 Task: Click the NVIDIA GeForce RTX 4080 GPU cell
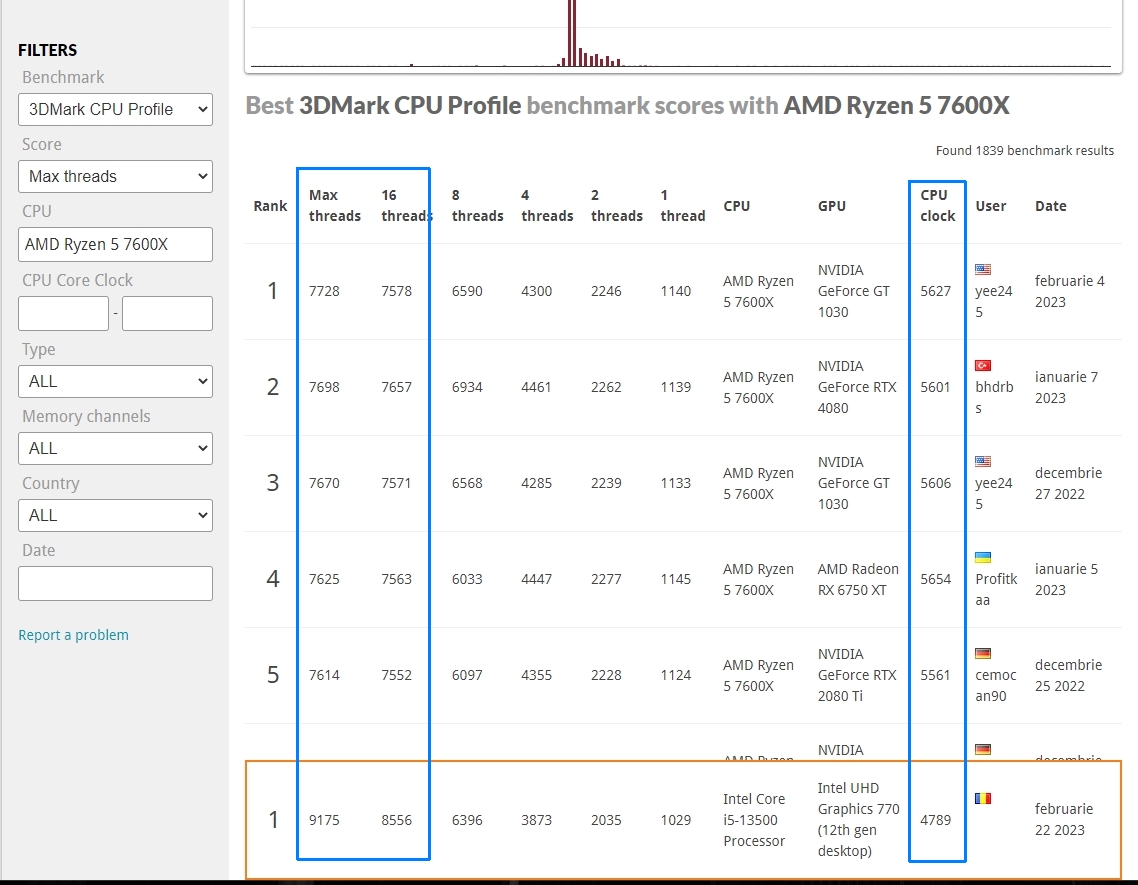857,387
